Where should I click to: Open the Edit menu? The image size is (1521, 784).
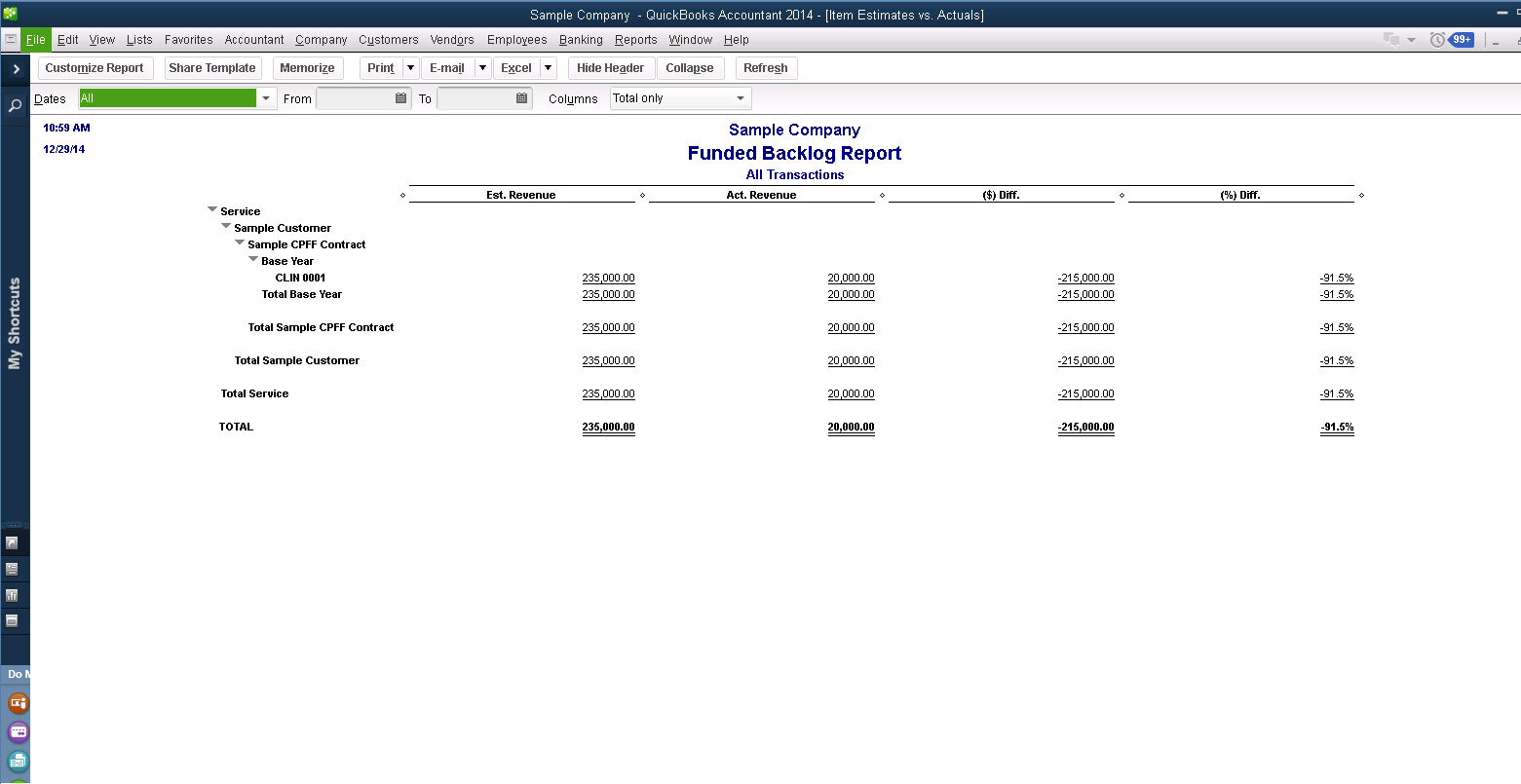(x=68, y=40)
